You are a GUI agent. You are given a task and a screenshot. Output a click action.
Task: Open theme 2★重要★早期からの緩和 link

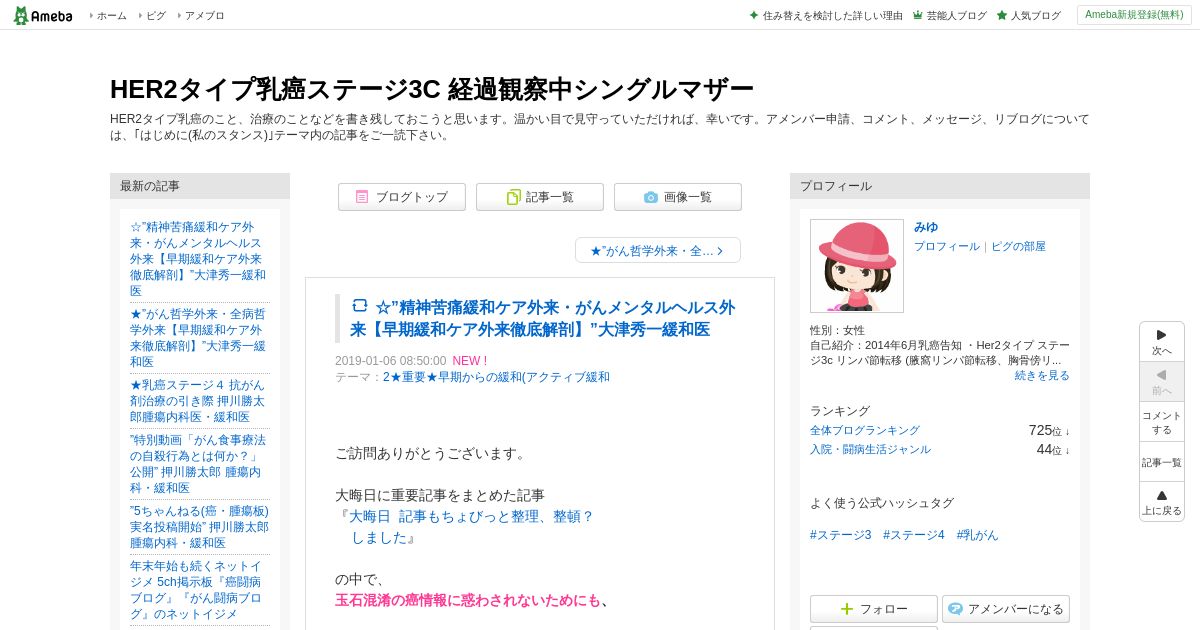[496, 377]
